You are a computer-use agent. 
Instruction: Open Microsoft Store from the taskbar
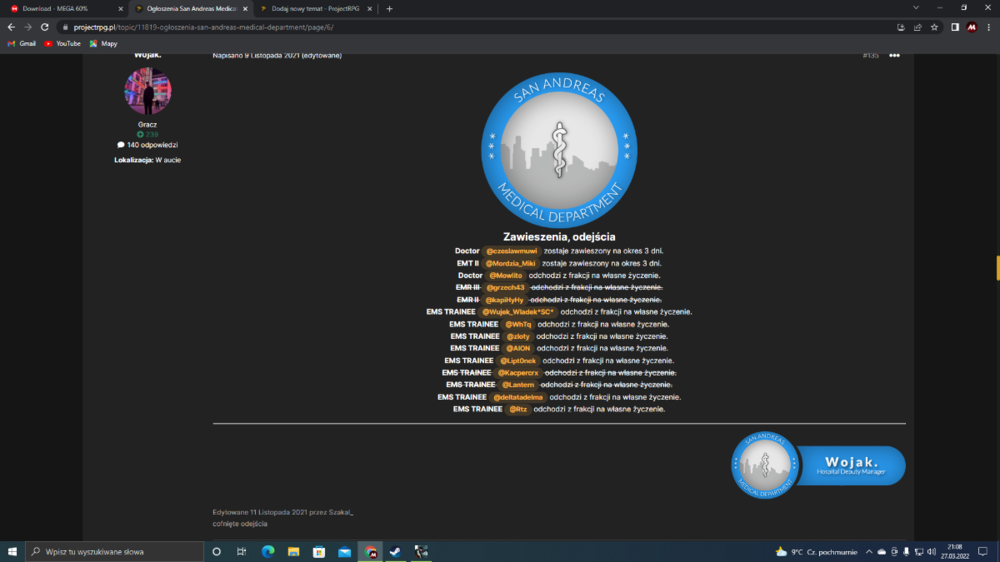[x=319, y=551]
